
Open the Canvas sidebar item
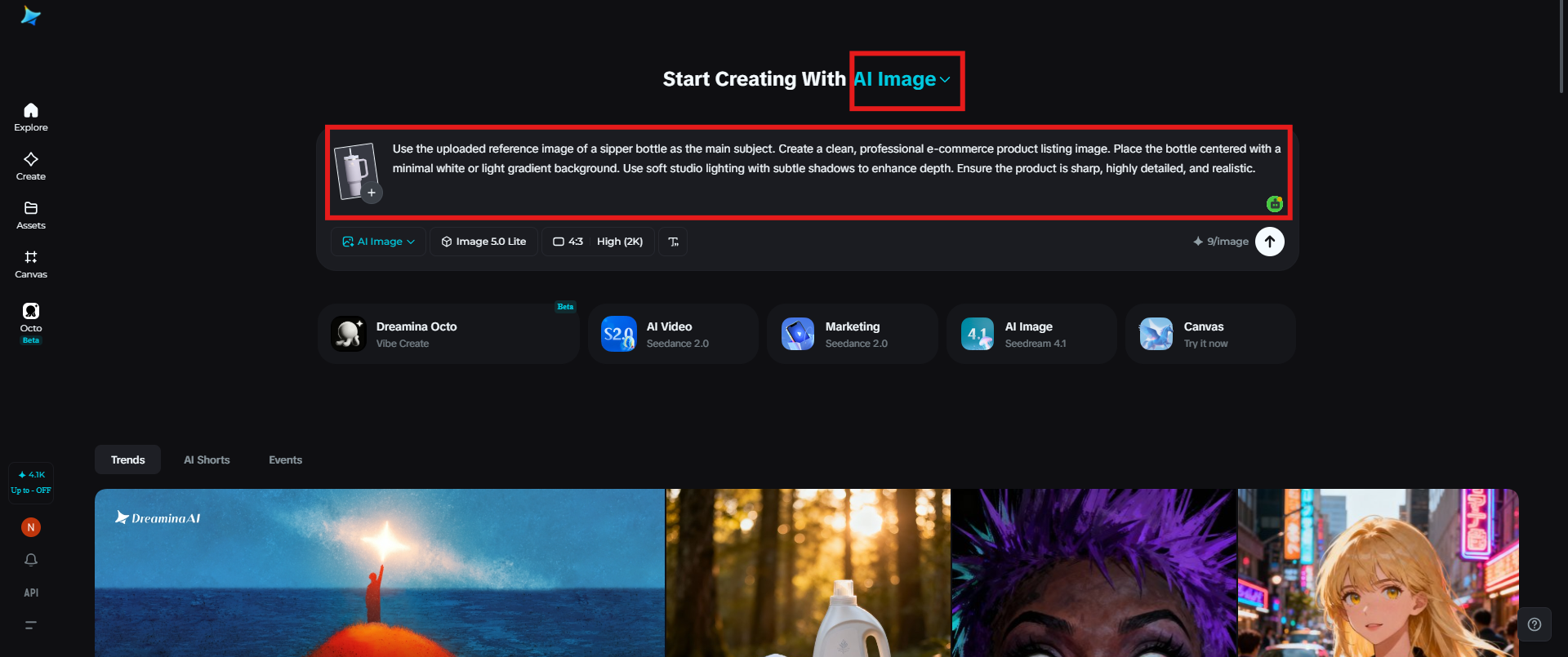pyautogui.click(x=31, y=264)
